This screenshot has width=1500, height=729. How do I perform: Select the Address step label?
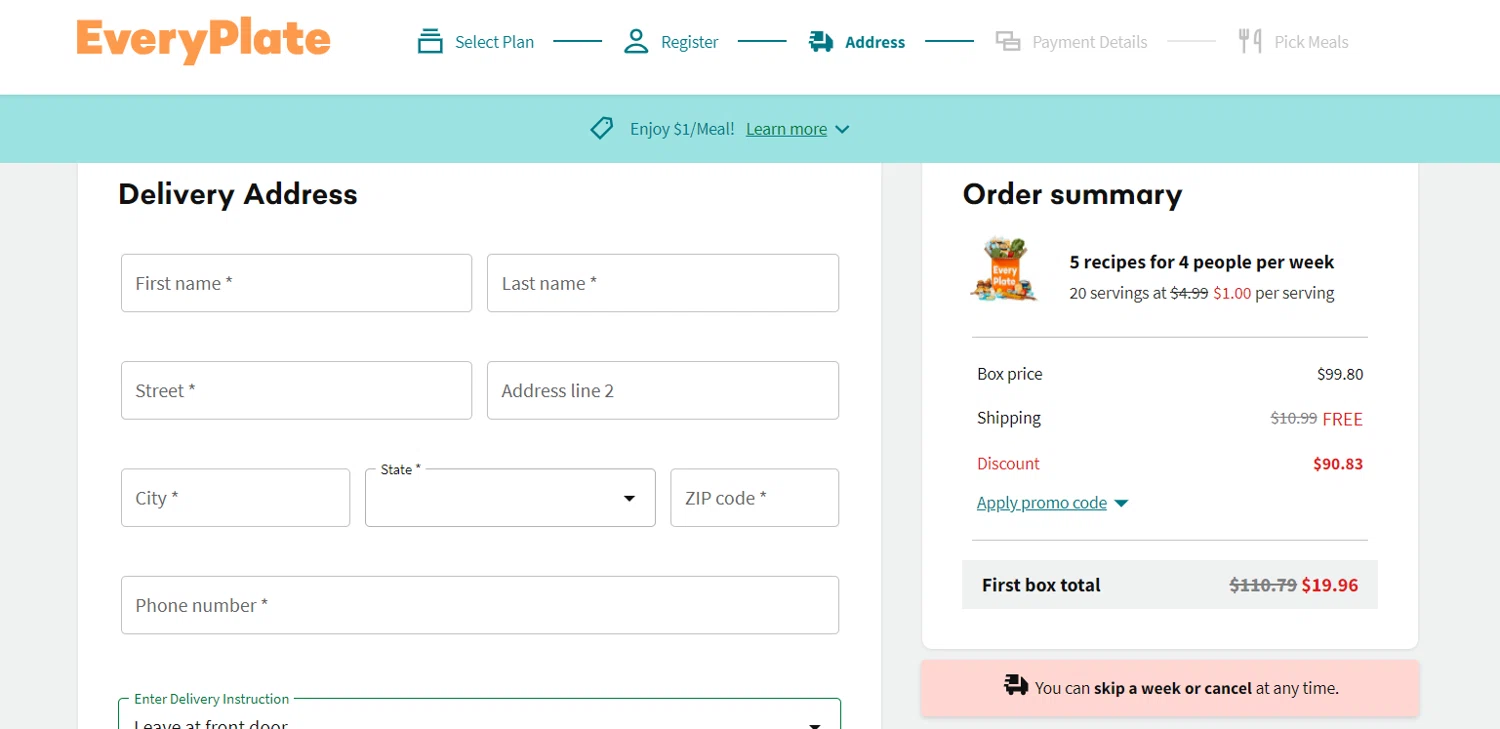click(875, 42)
